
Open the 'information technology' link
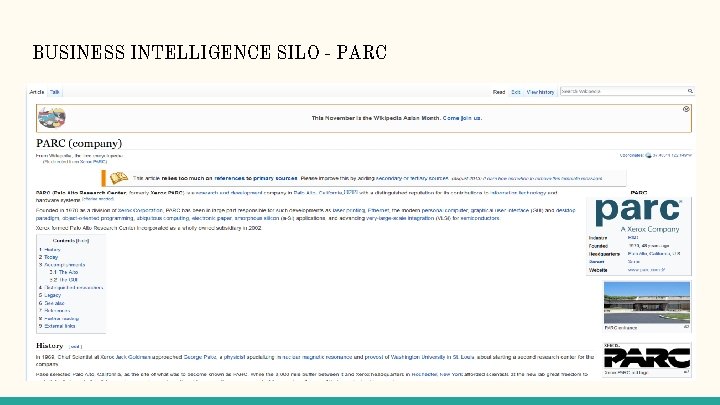point(518,193)
